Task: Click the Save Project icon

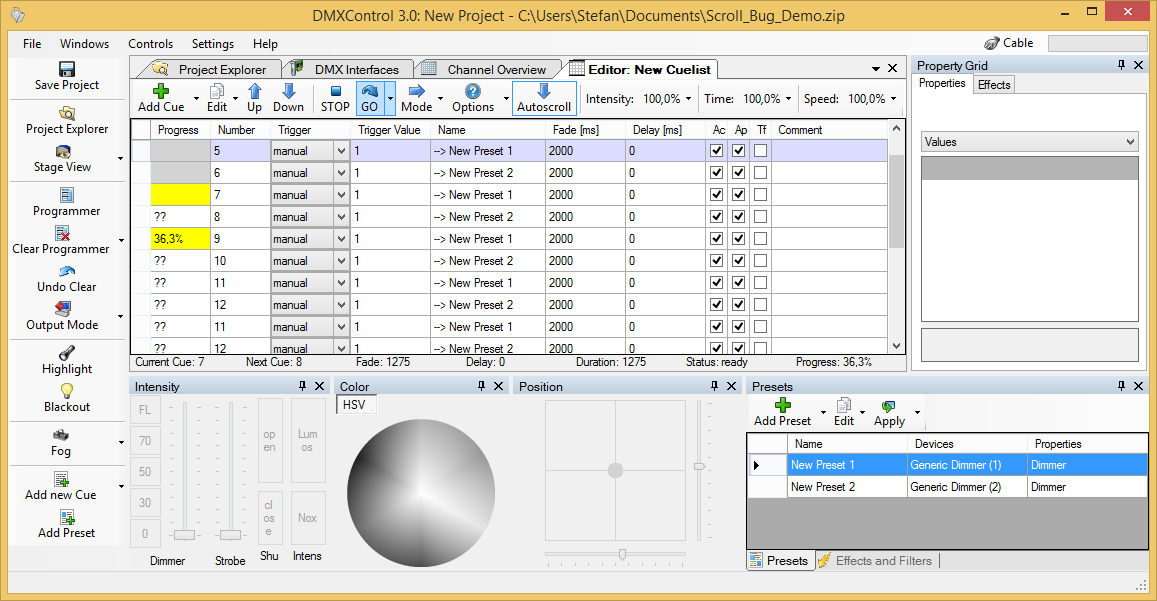Action: coord(67,69)
